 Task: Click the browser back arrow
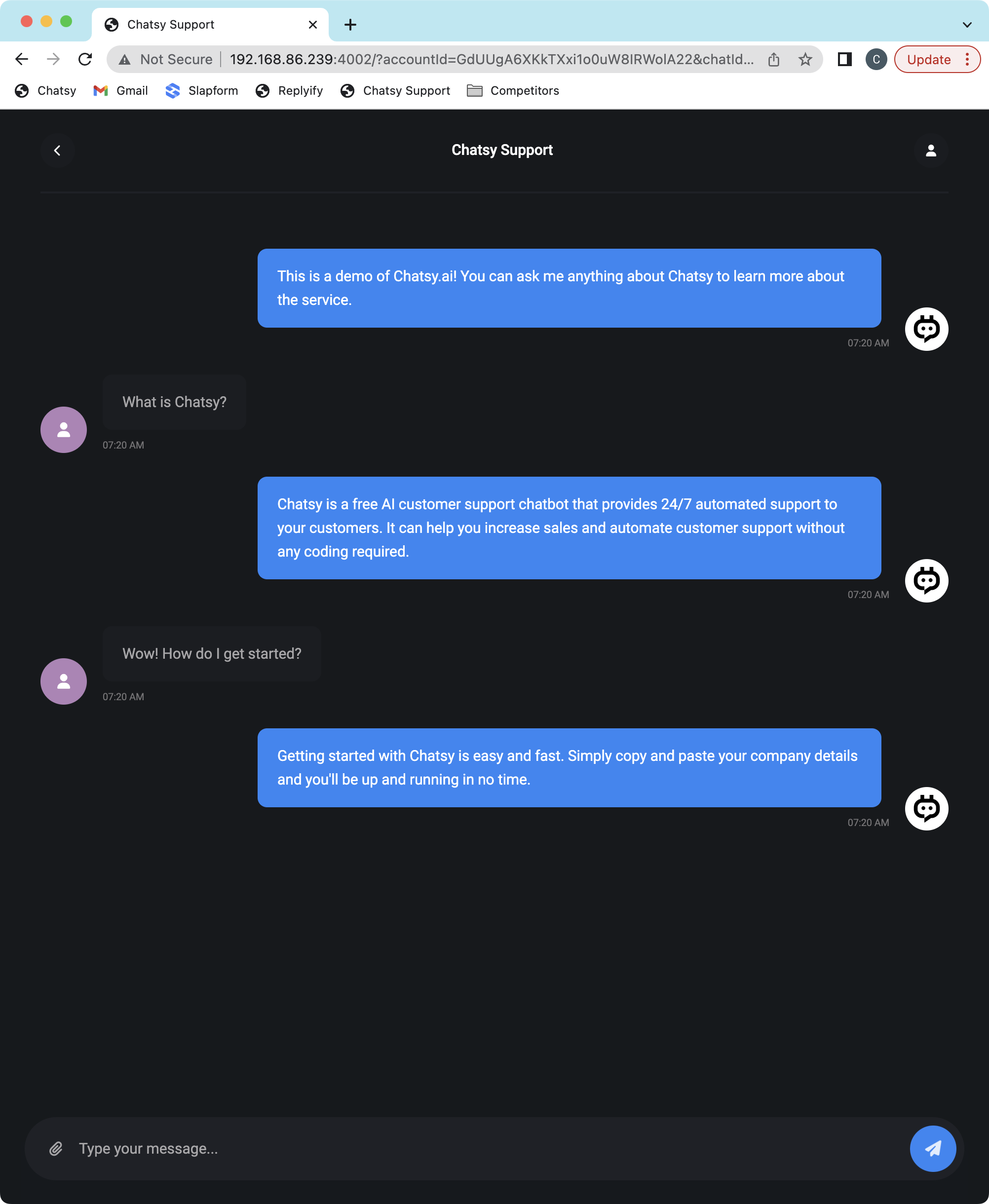coord(22,59)
